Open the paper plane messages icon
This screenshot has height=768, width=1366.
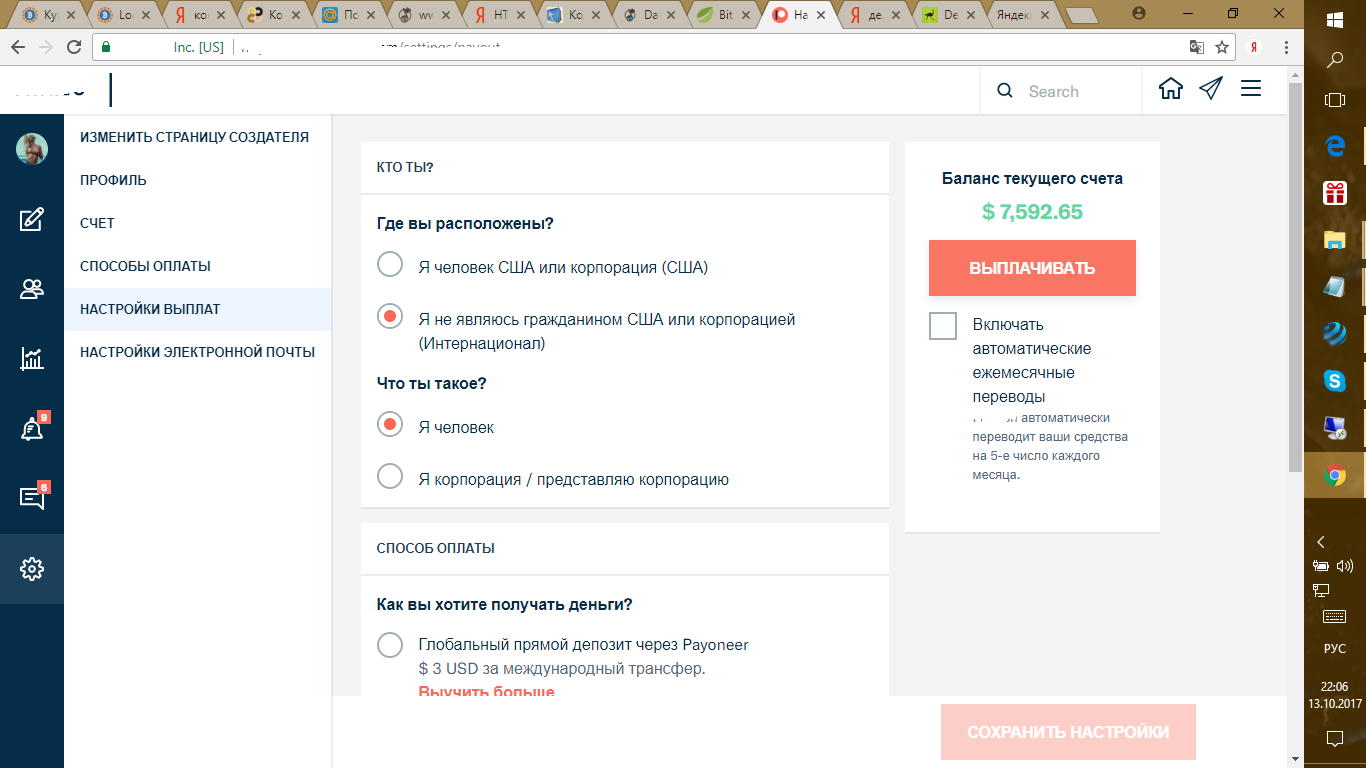click(1210, 89)
